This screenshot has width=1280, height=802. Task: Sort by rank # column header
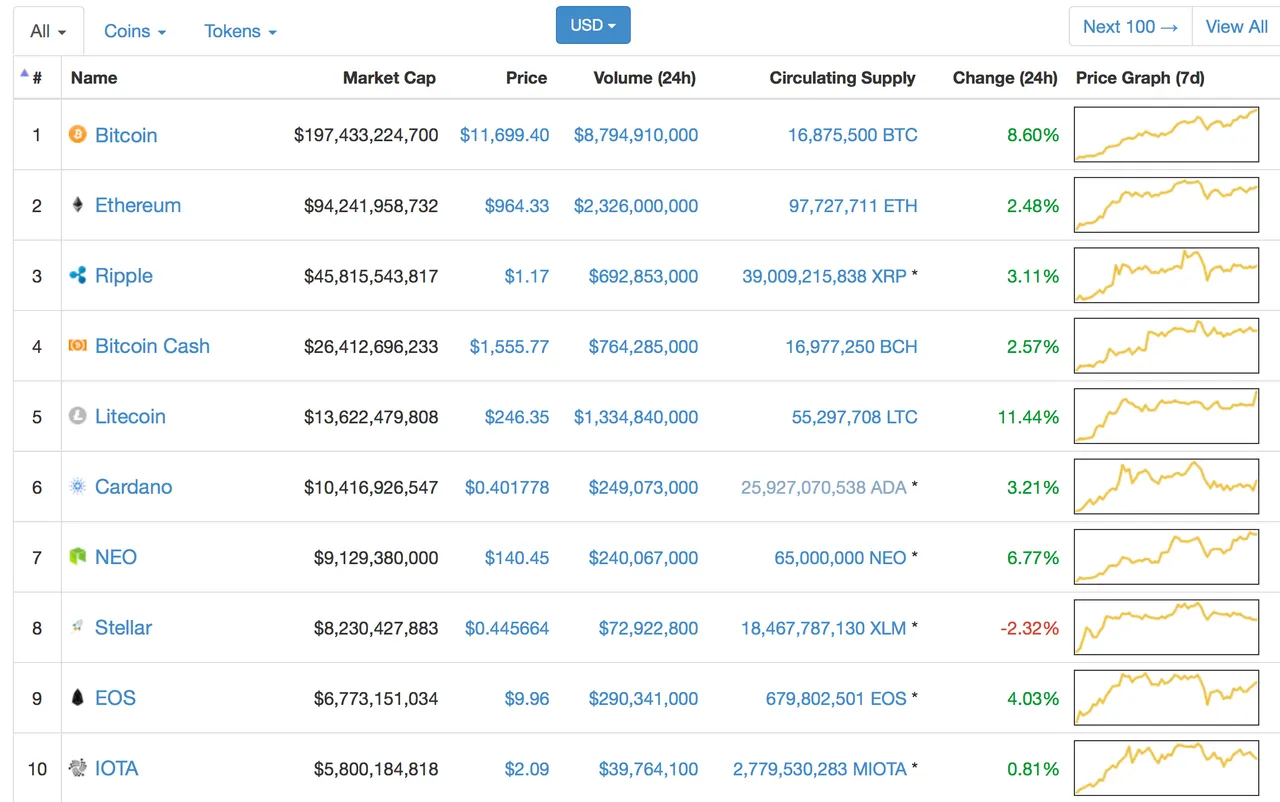coord(37,78)
